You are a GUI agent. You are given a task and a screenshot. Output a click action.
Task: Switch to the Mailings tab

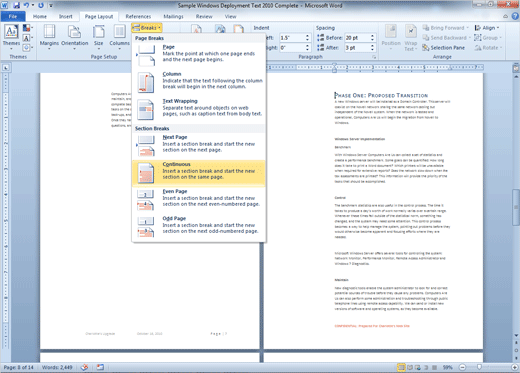click(x=173, y=16)
